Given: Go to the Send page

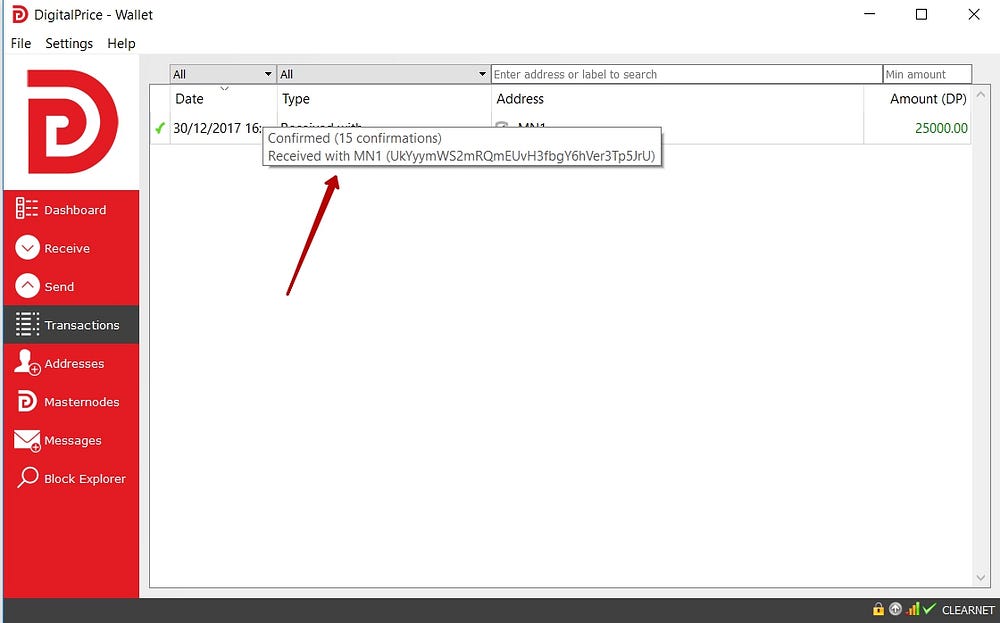Looking at the screenshot, I should [x=59, y=286].
